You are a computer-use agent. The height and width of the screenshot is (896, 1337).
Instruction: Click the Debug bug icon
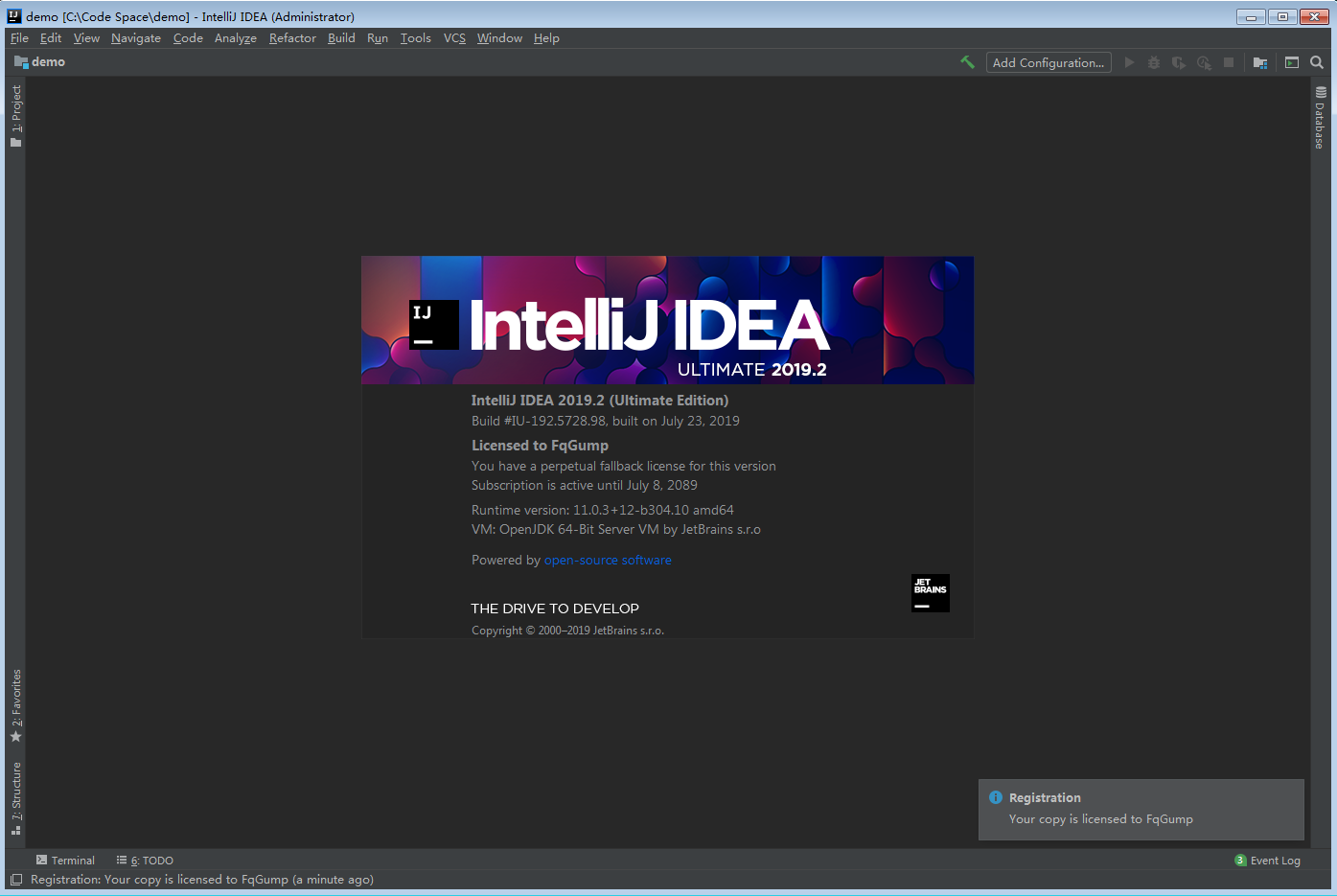[1154, 62]
